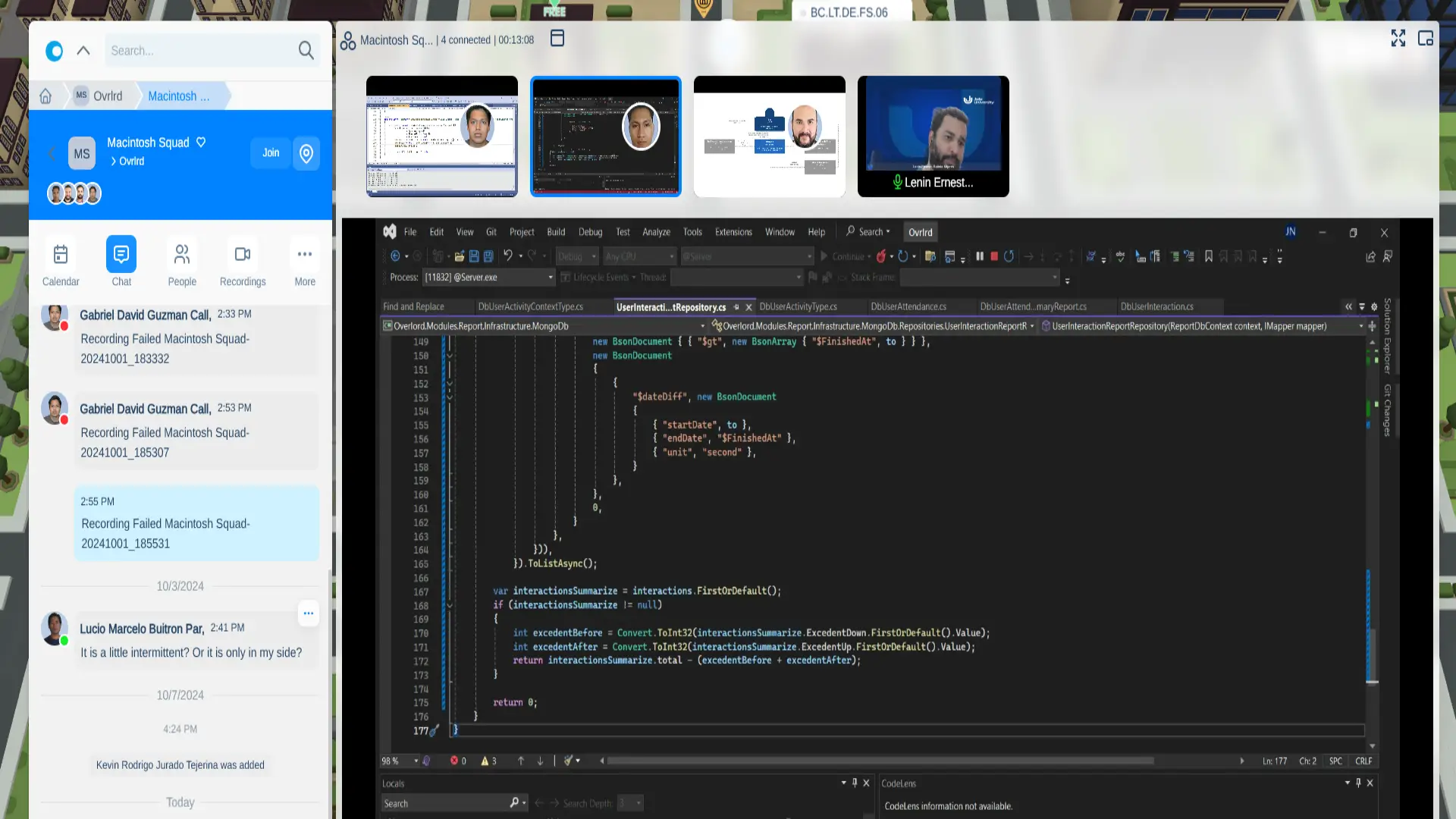Favorite Macintosh Squad with heart icon
The image size is (1456, 819).
pos(201,143)
